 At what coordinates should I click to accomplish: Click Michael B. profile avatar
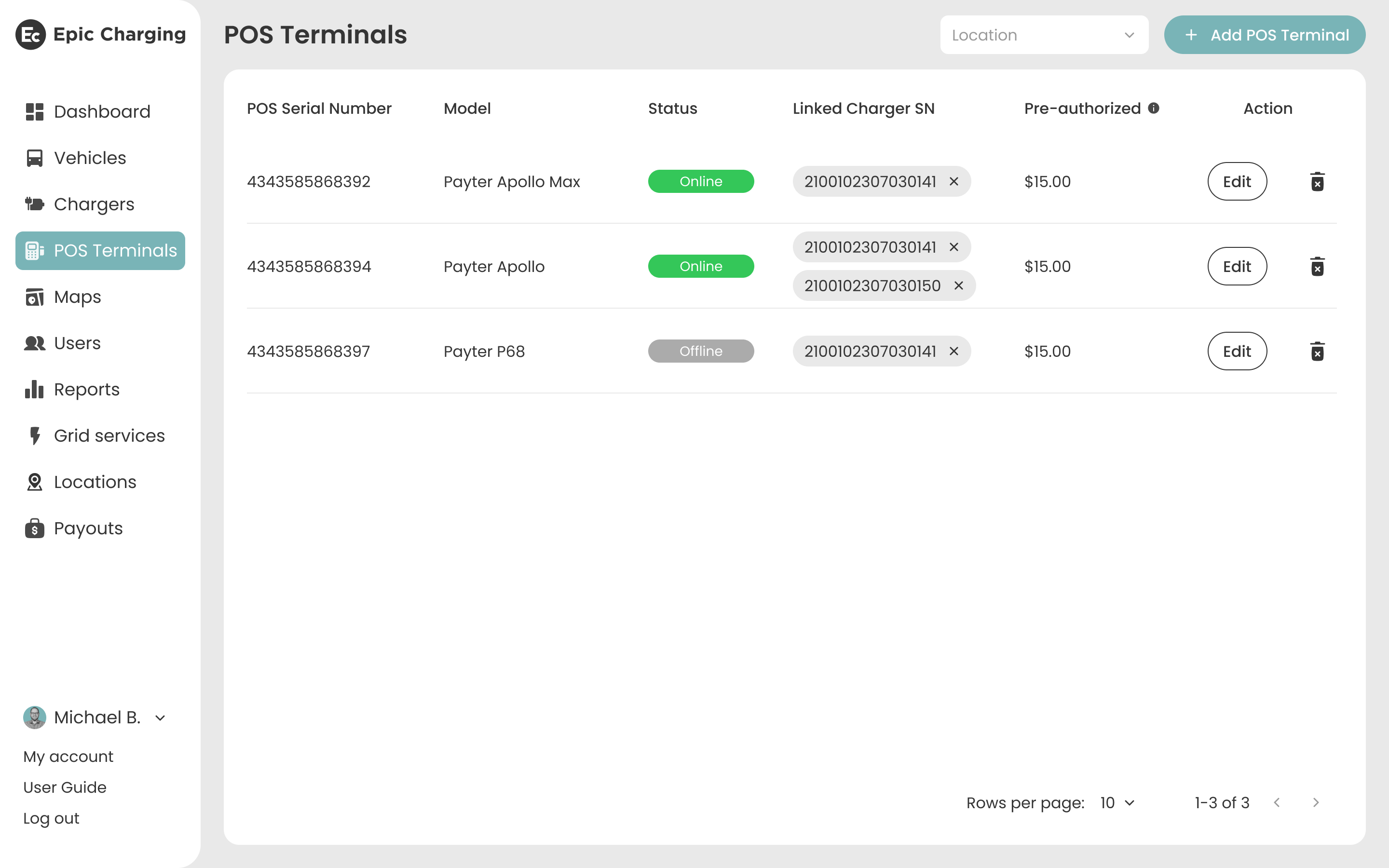34,718
